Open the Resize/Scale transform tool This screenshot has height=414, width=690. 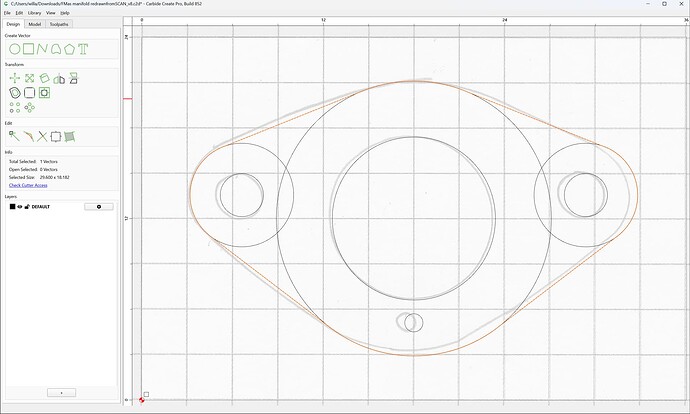tap(29, 78)
